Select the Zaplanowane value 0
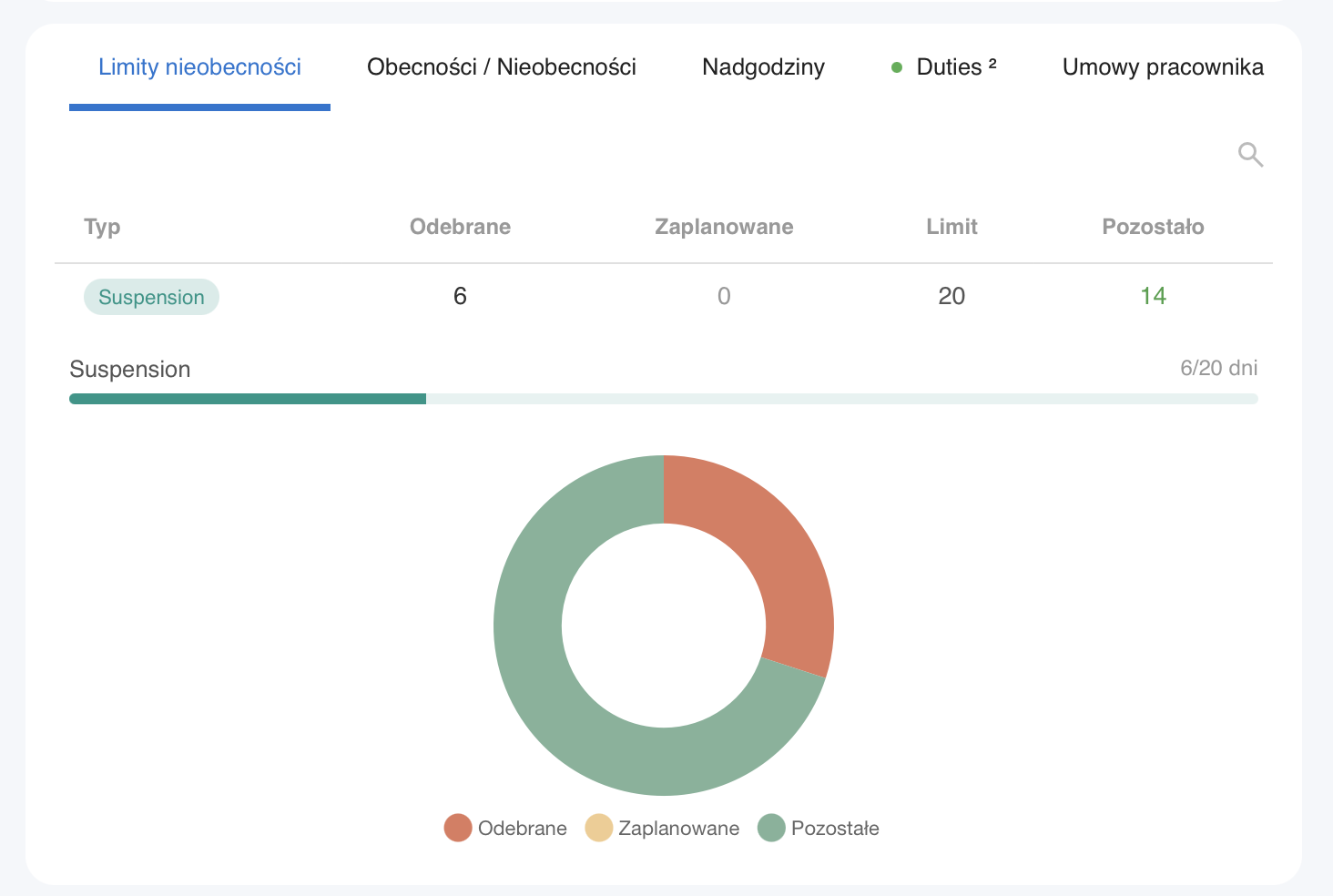Viewport: 1333px width, 896px height. [x=724, y=296]
